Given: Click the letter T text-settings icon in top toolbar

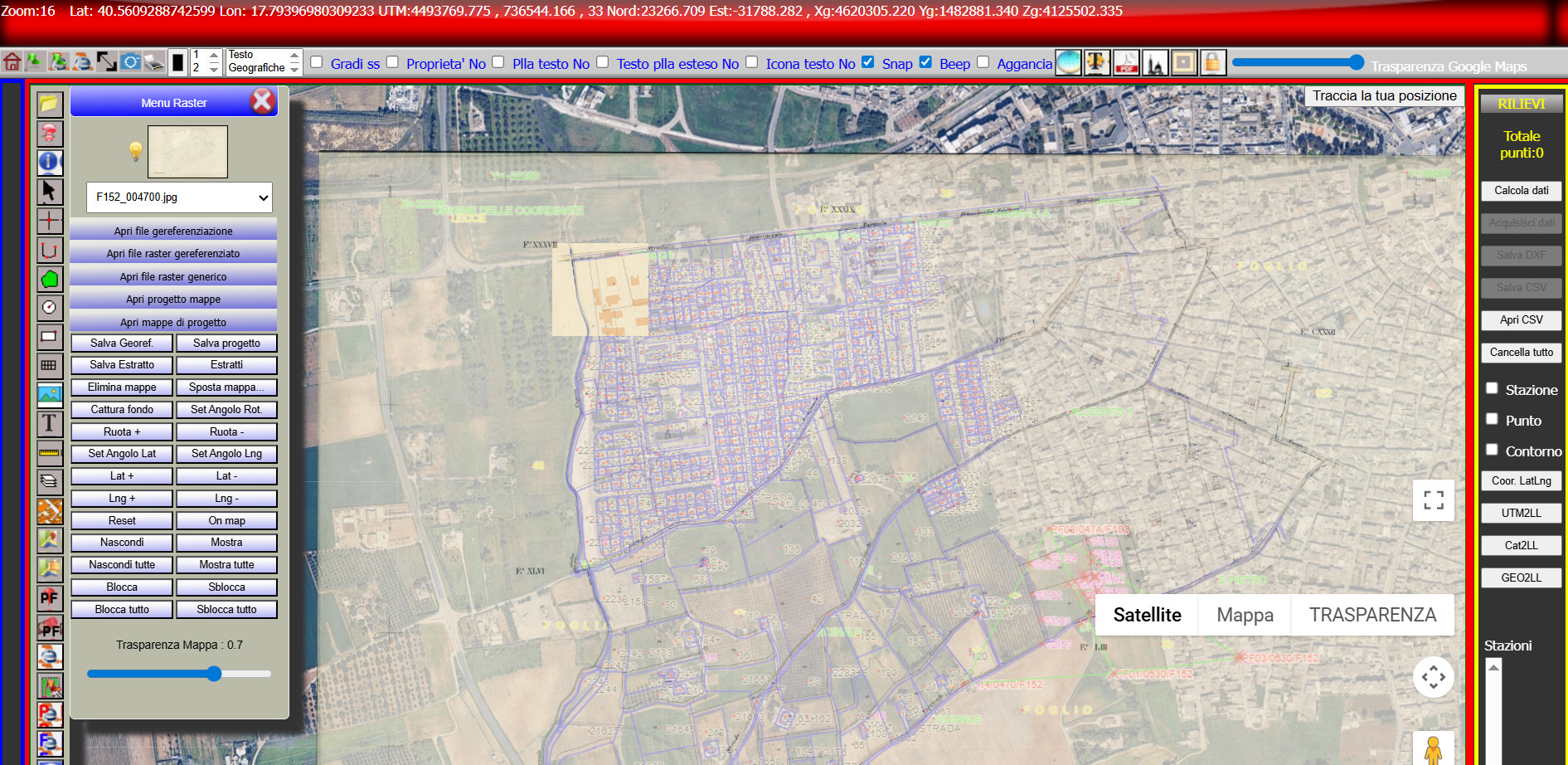Looking at the screenshot, I should (x=1097, y=62).
